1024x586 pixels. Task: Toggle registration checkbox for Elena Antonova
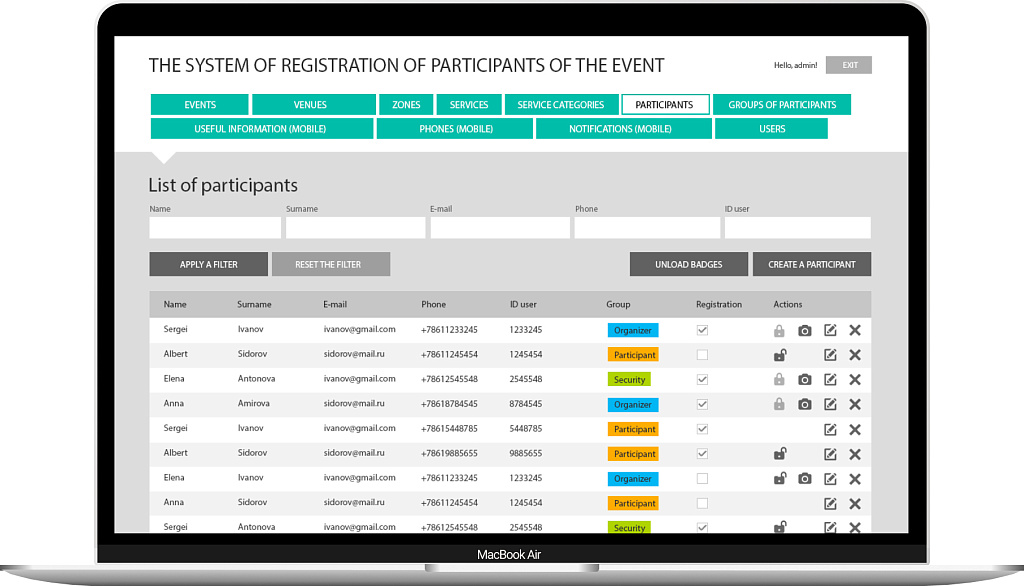tap(702, 380)
